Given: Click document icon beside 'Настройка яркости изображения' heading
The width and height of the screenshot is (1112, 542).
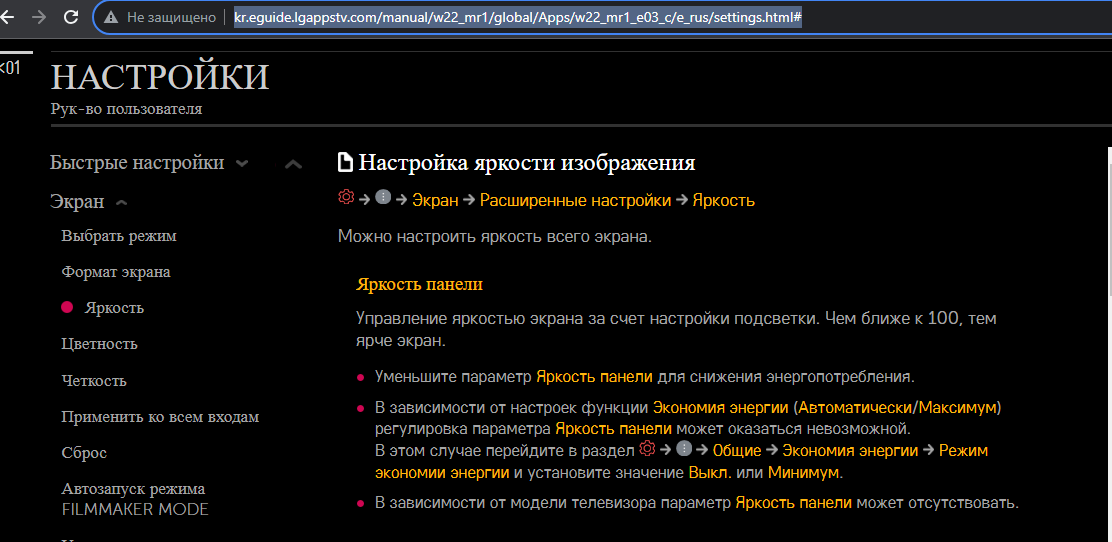Looking at the screenshot, I should [x=345, y=163].
